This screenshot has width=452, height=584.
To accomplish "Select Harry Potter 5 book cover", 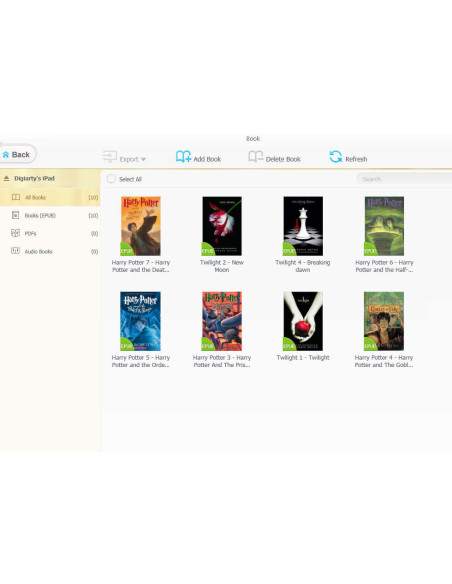I will point(140,321).
